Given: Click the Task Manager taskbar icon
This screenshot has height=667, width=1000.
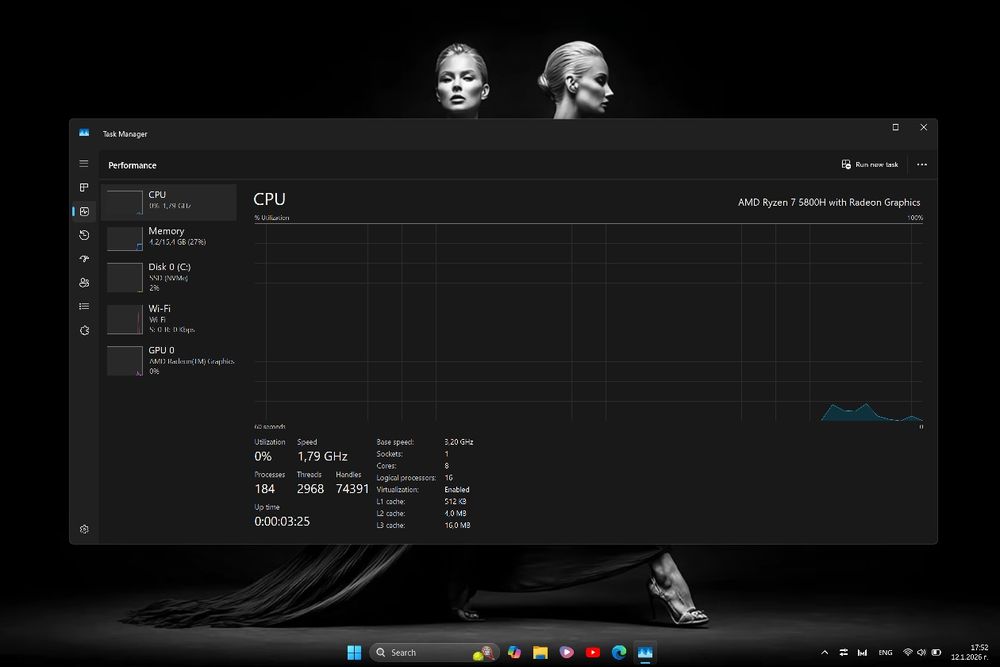Looking at the screenshot, I should [645, 652].
